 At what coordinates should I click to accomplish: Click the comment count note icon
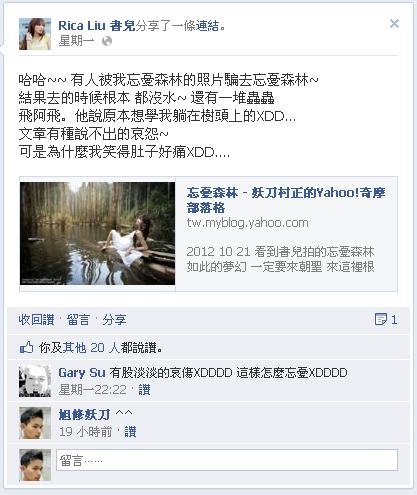pyautogui.click(x=381, y=319)
